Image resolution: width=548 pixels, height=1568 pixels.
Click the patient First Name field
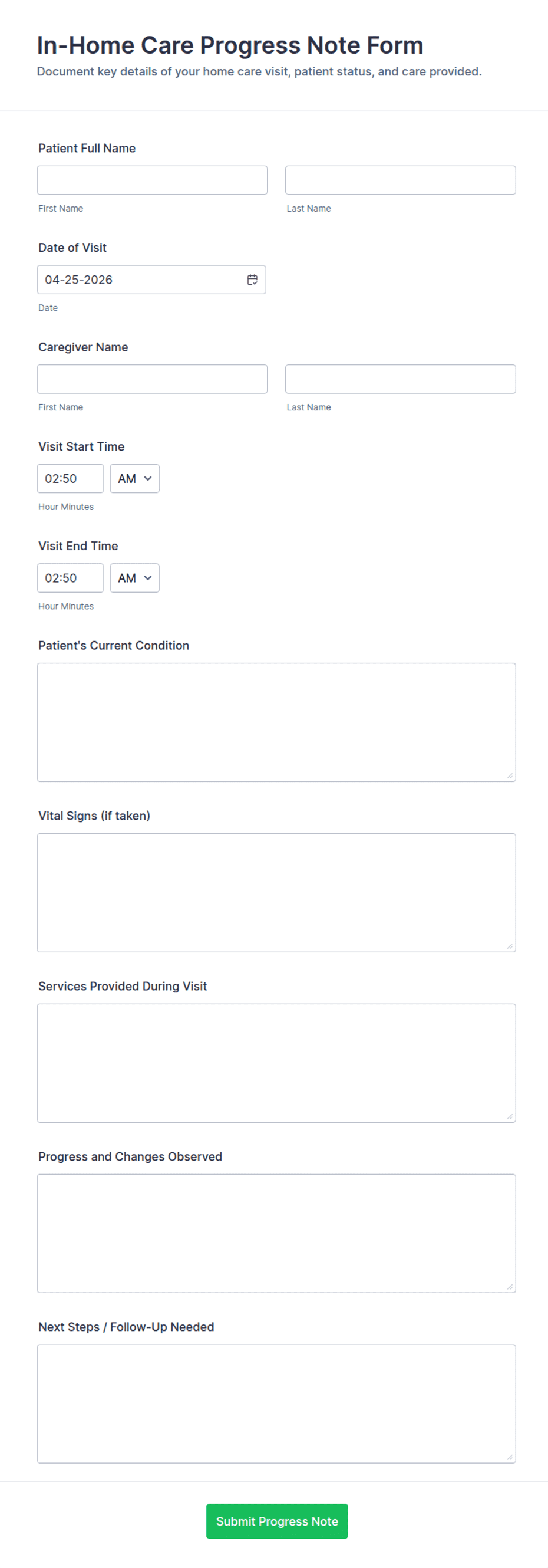(x=152, y=180)
